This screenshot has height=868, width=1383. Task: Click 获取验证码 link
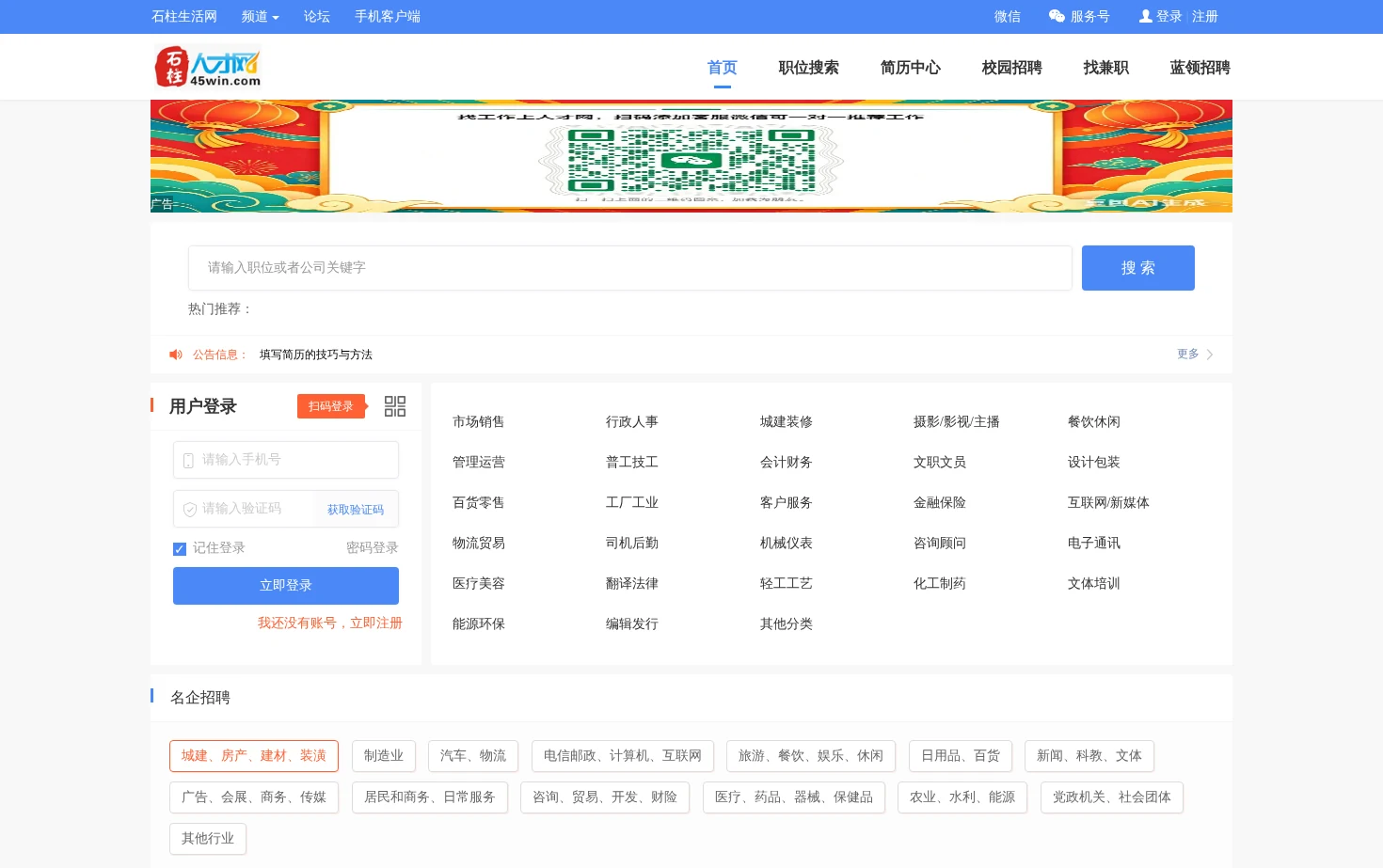[356, 510]
